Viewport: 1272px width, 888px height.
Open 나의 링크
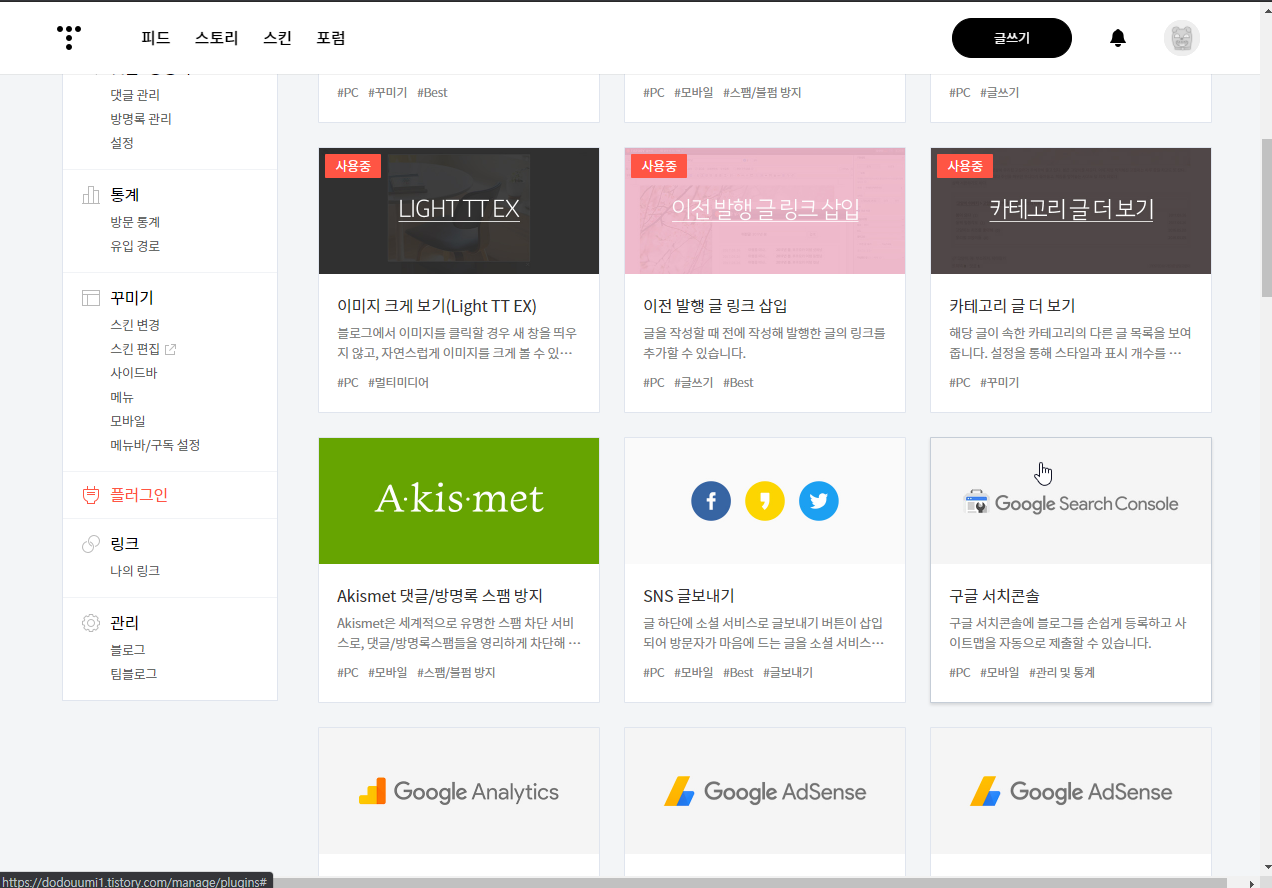135,571
